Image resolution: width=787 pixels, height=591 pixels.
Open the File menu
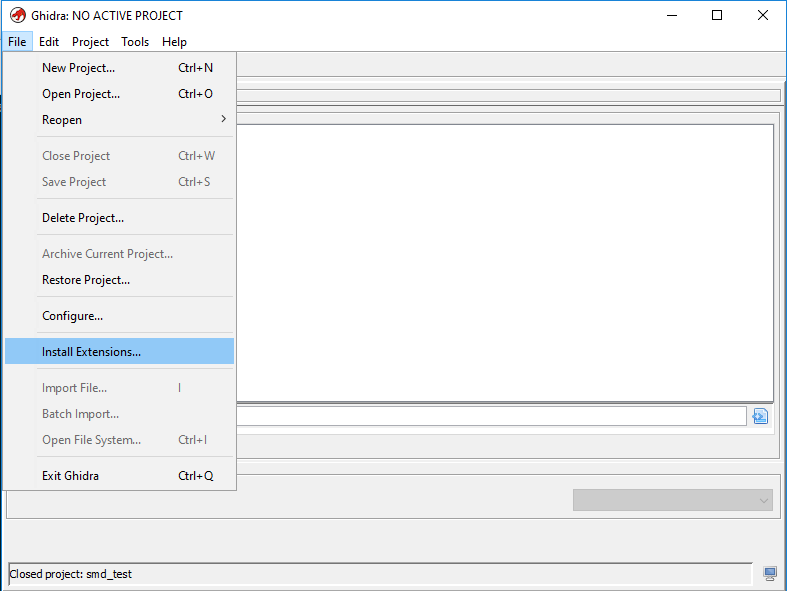[17, 42]
